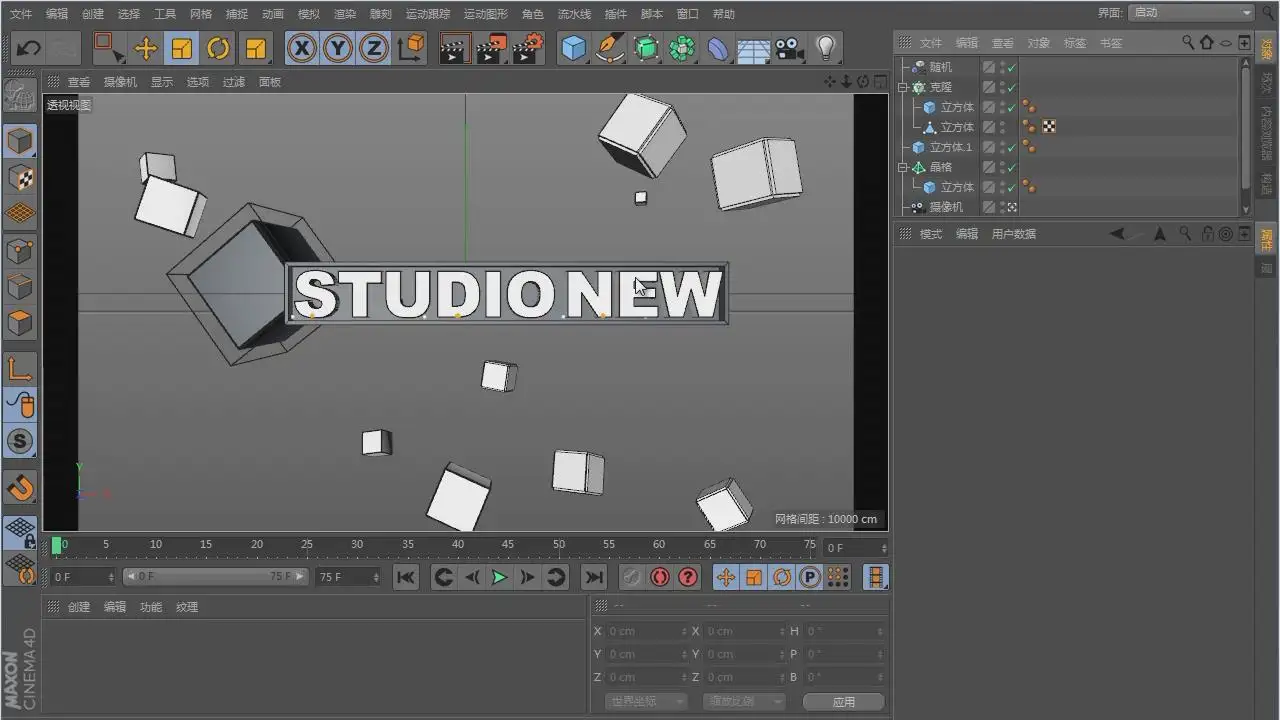Open the 渲染 menu
1280x720 pixels.
[x=344, y=14]
